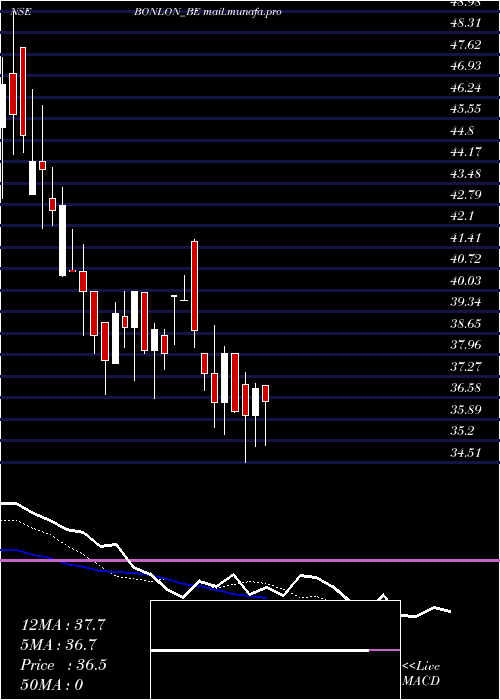
Task: Click the 42.79 price axis label
Action: (466, 195)
